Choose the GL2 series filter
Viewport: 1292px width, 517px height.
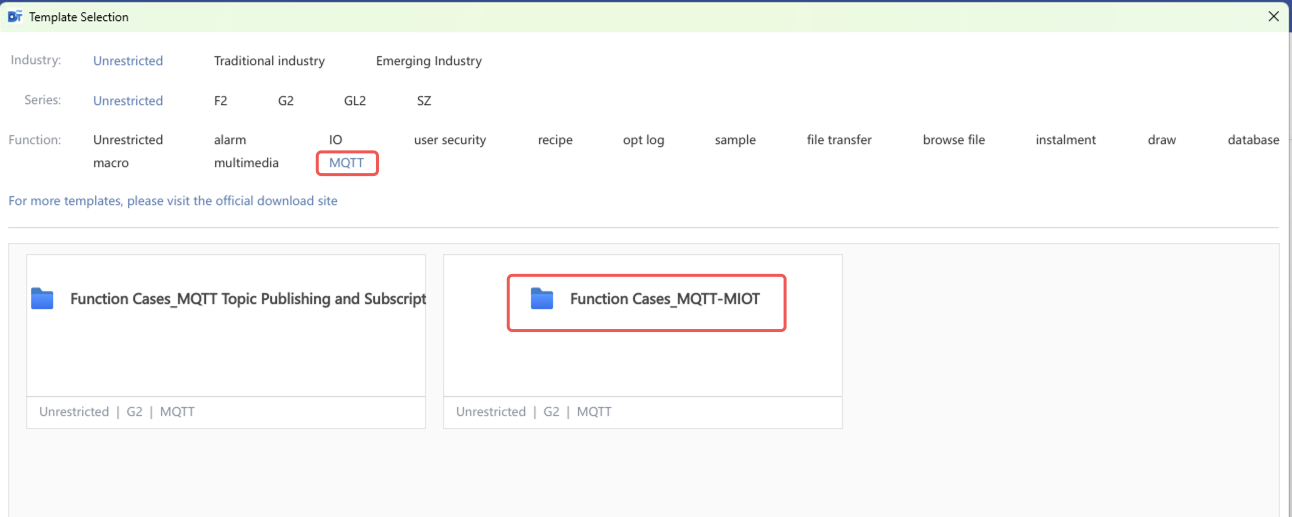[x=354, y=101]
